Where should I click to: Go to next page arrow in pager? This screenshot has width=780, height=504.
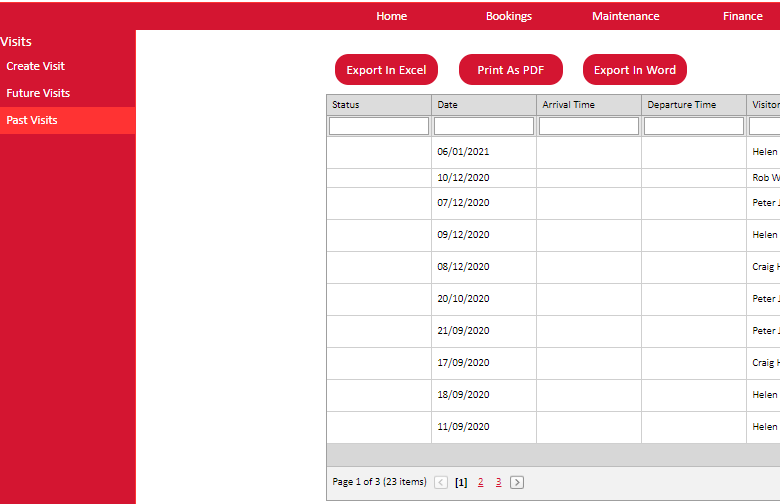click(517, 482)
